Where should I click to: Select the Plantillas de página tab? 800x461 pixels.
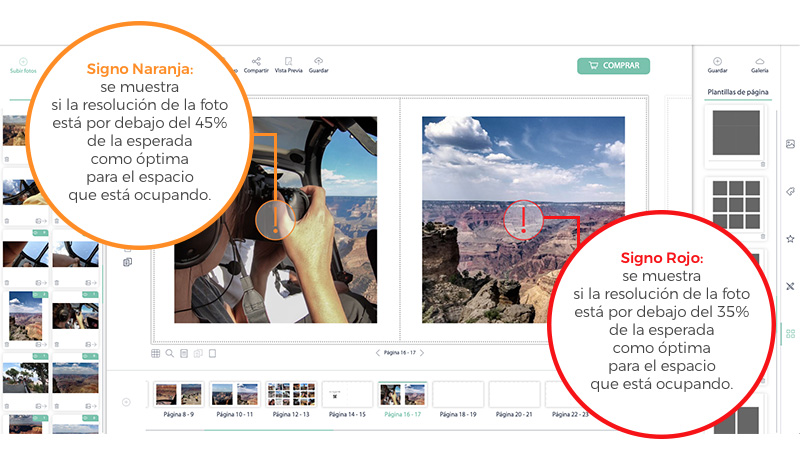click(x=738, y=92)
